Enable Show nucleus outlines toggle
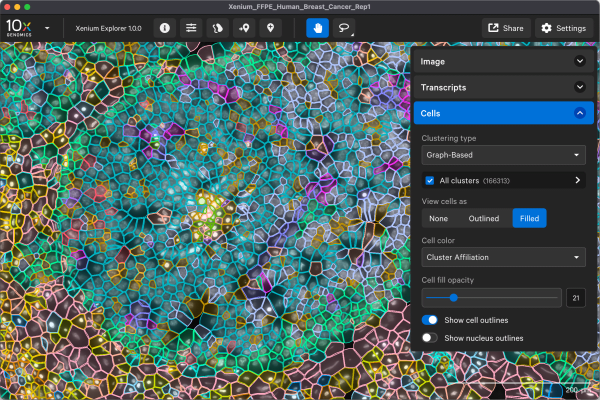600x400 pixels. point(431,338)
